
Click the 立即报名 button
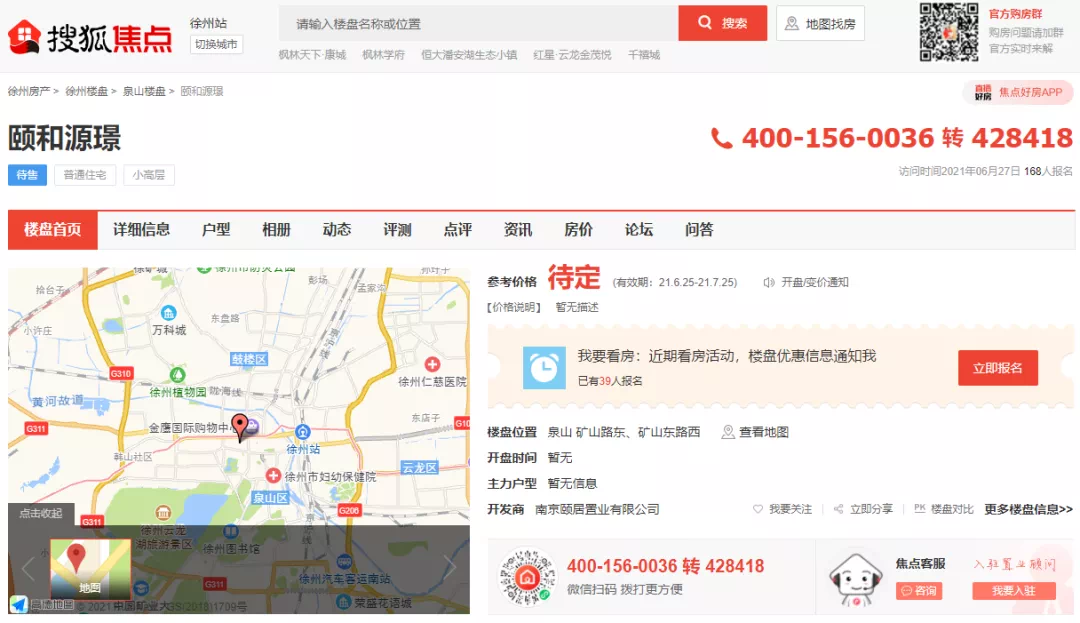(x=997, y=368)
